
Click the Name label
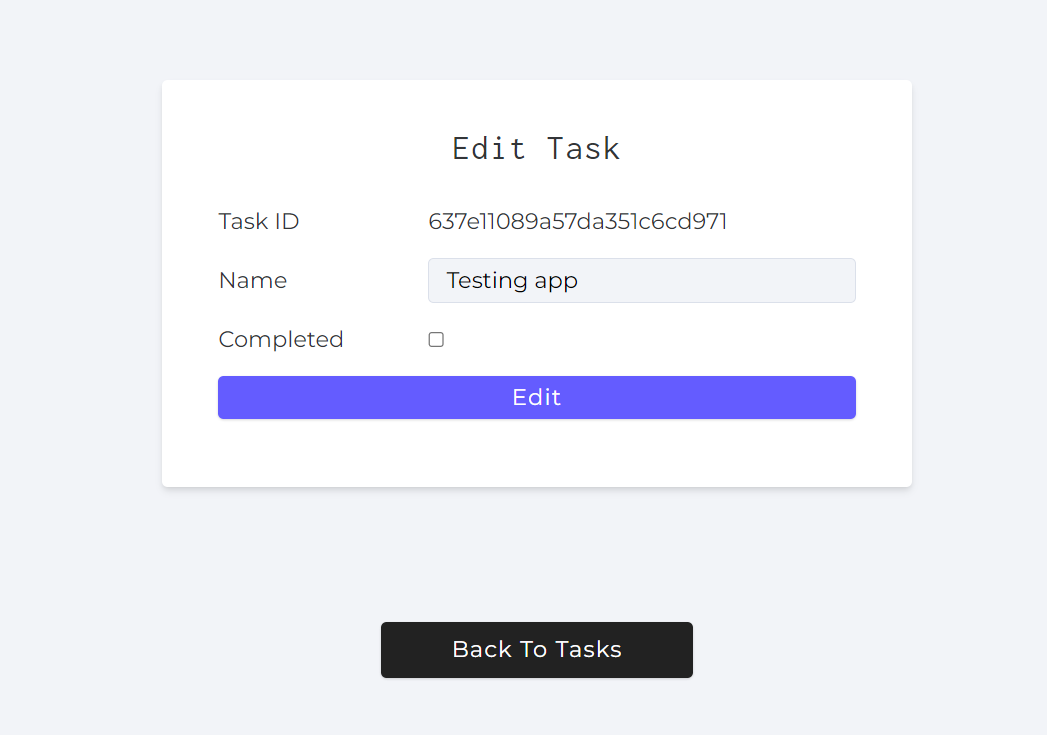(x=252, y=280)
